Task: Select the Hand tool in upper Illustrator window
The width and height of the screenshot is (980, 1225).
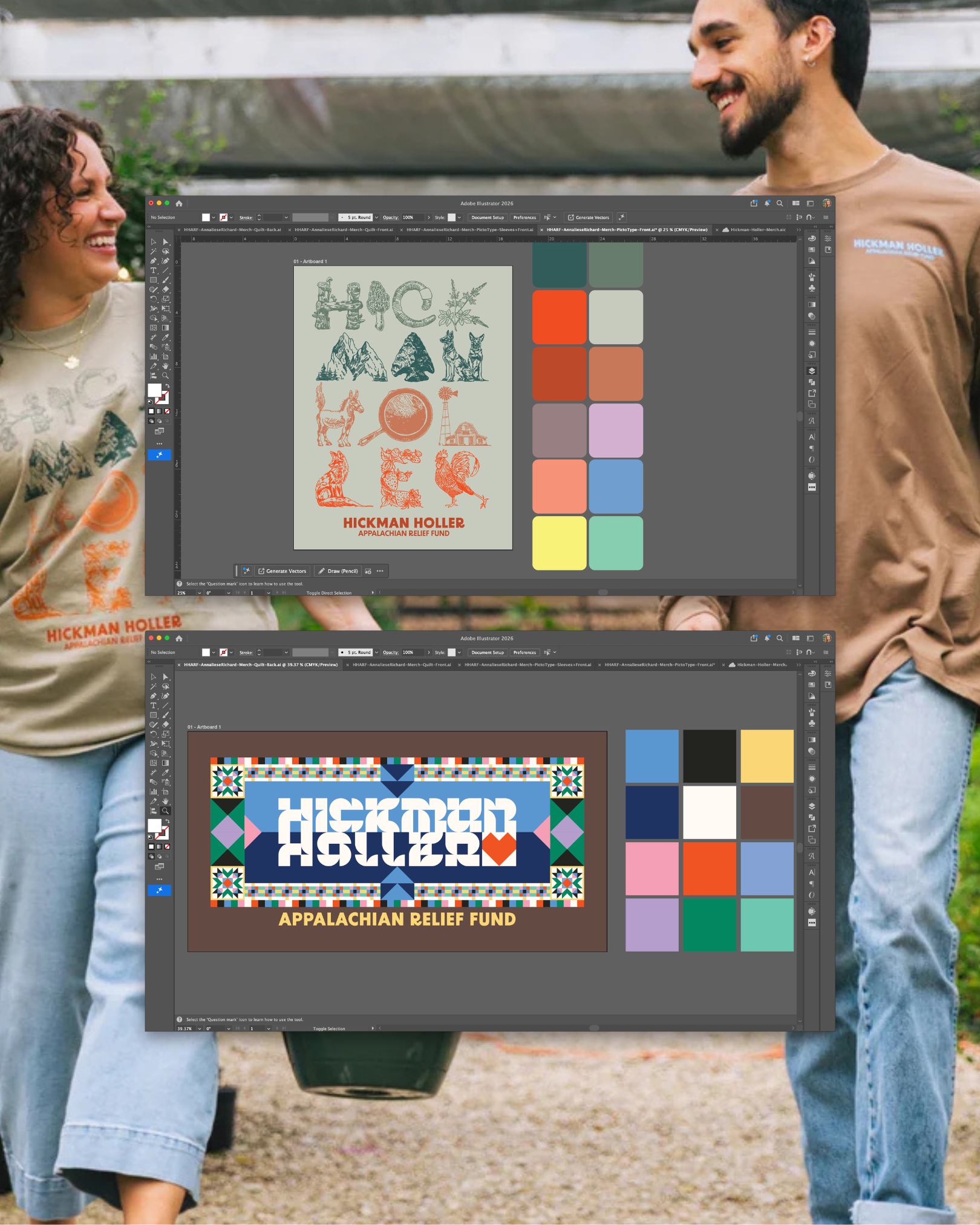Action: [x=166, y=366]
